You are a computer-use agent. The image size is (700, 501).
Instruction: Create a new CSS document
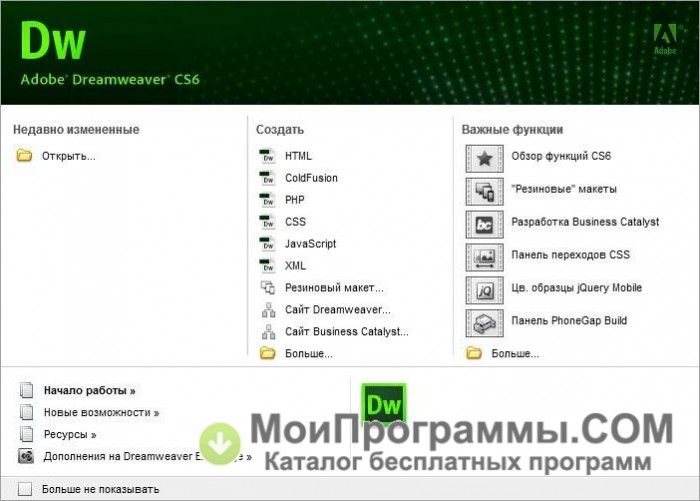pyautogui.click(x=296, y=221)
